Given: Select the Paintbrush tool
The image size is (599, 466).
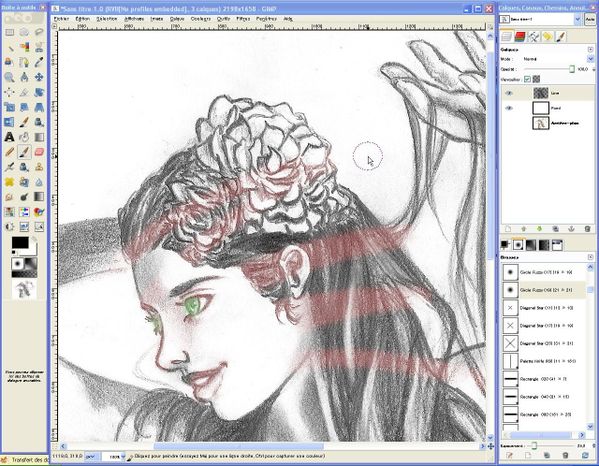Looking at the screenshot, I should [x=24, y=152].
